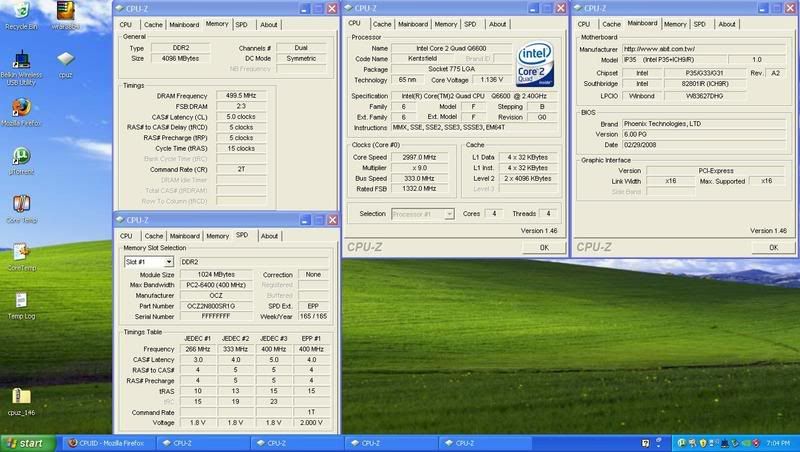Open About tab in SPD window
The width and height of the screenshot is (800, 452).
[x=269, y=236]
